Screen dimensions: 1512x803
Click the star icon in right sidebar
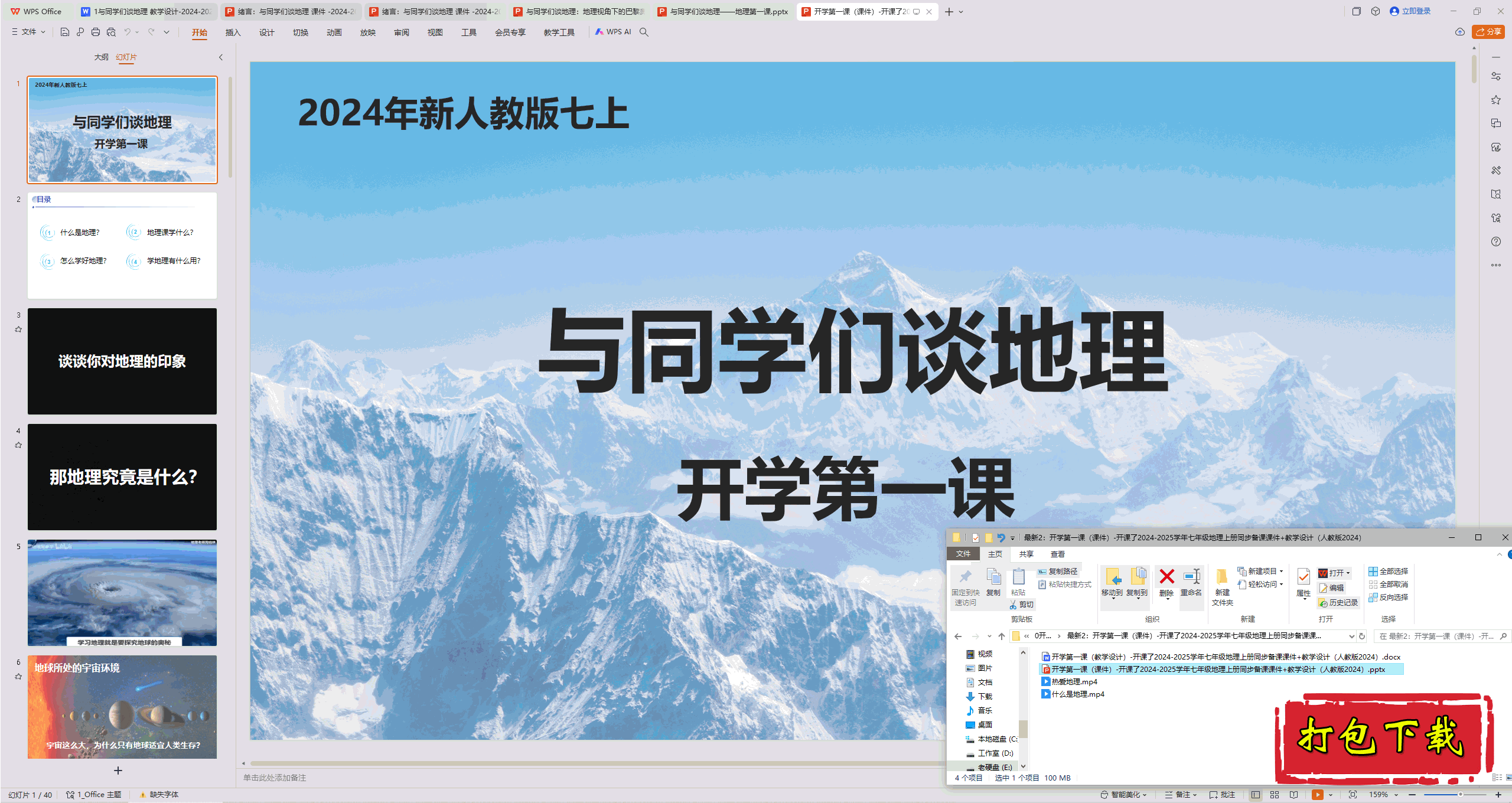point(1496,100)
